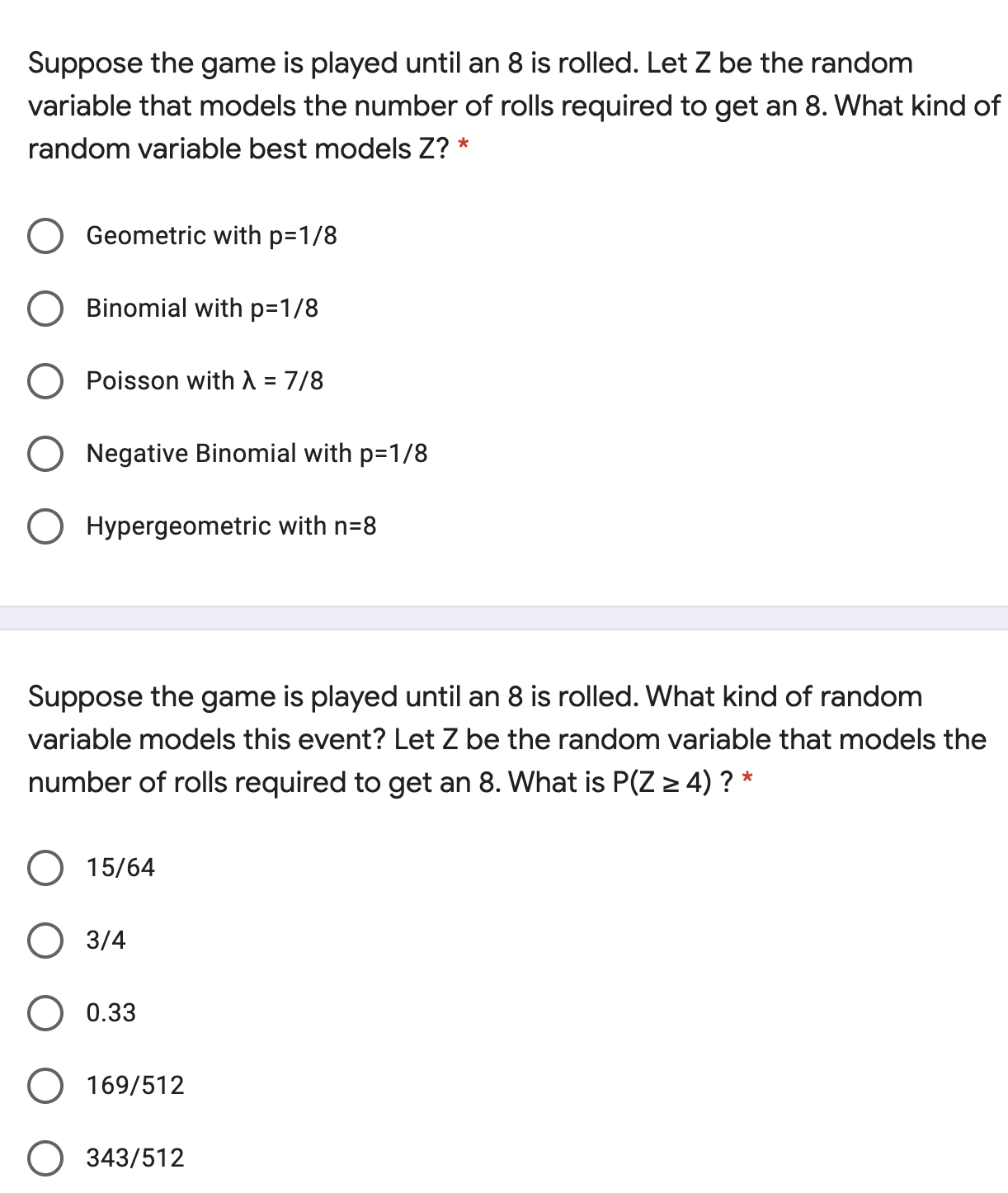Select the 15/64 answer radio button
Viewport: 1008px width, 1193px height.
[x=45, y=868]
